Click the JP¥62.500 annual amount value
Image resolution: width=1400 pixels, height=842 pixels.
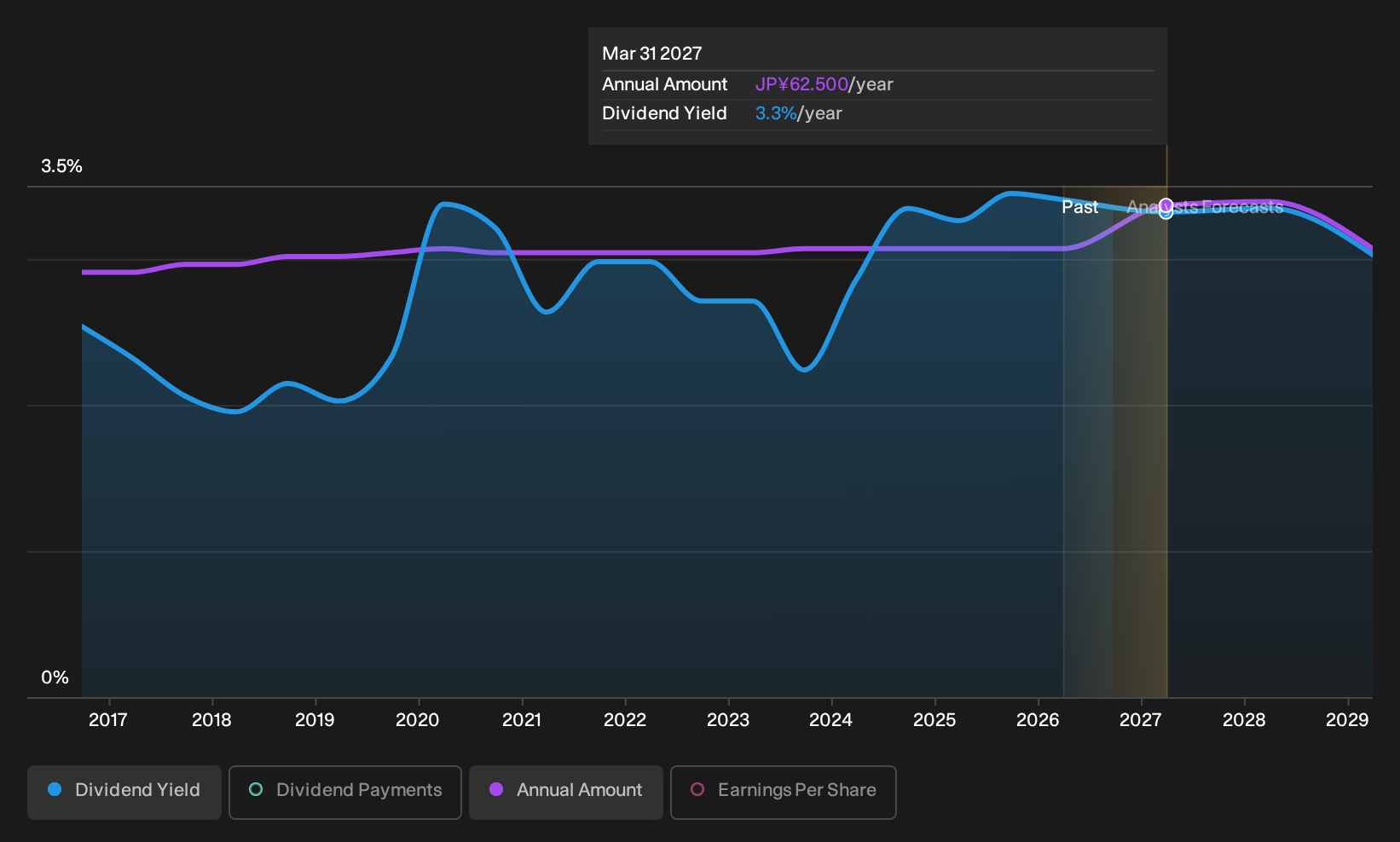(x=801, y=84)
